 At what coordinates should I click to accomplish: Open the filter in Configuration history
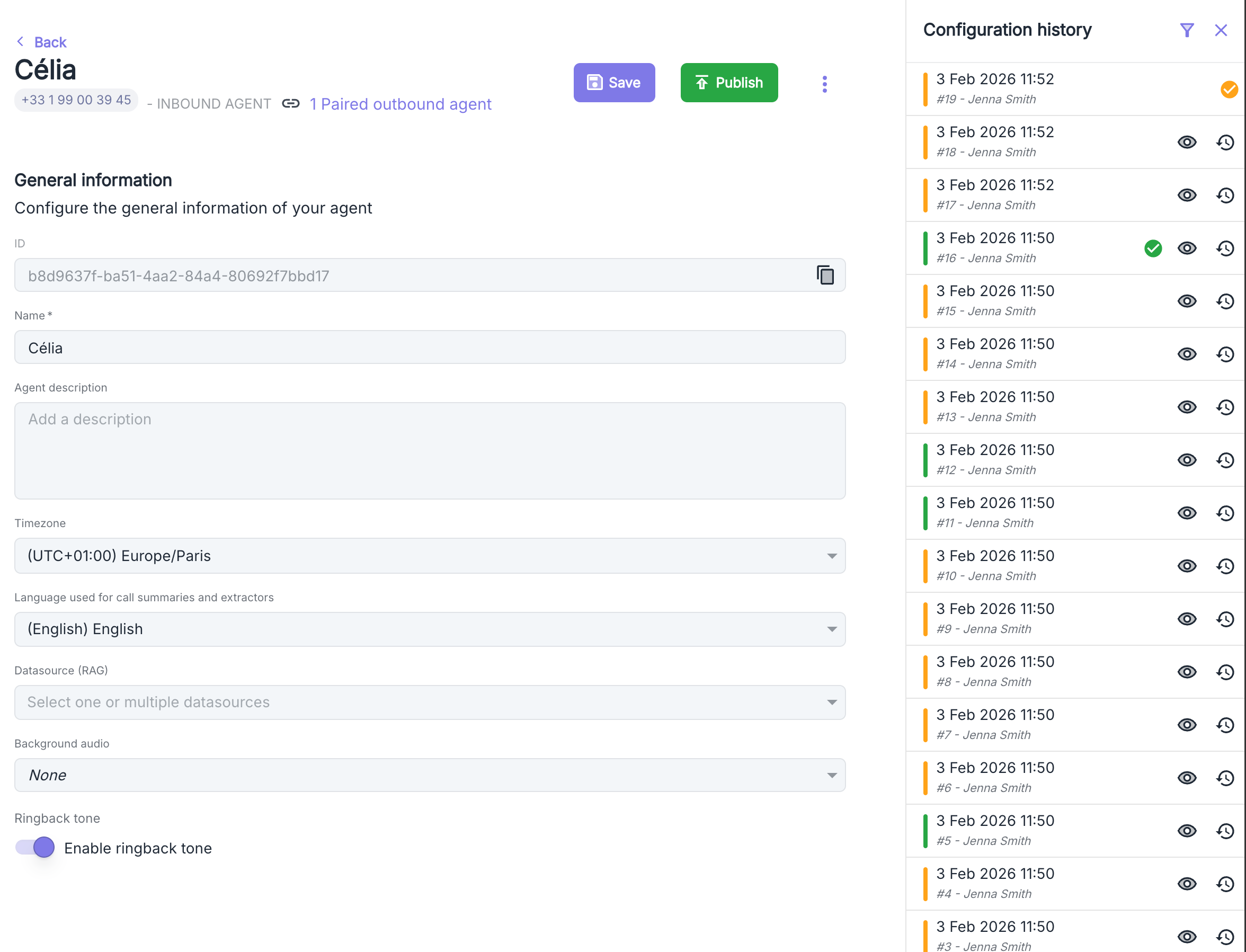pos(1187,30)
